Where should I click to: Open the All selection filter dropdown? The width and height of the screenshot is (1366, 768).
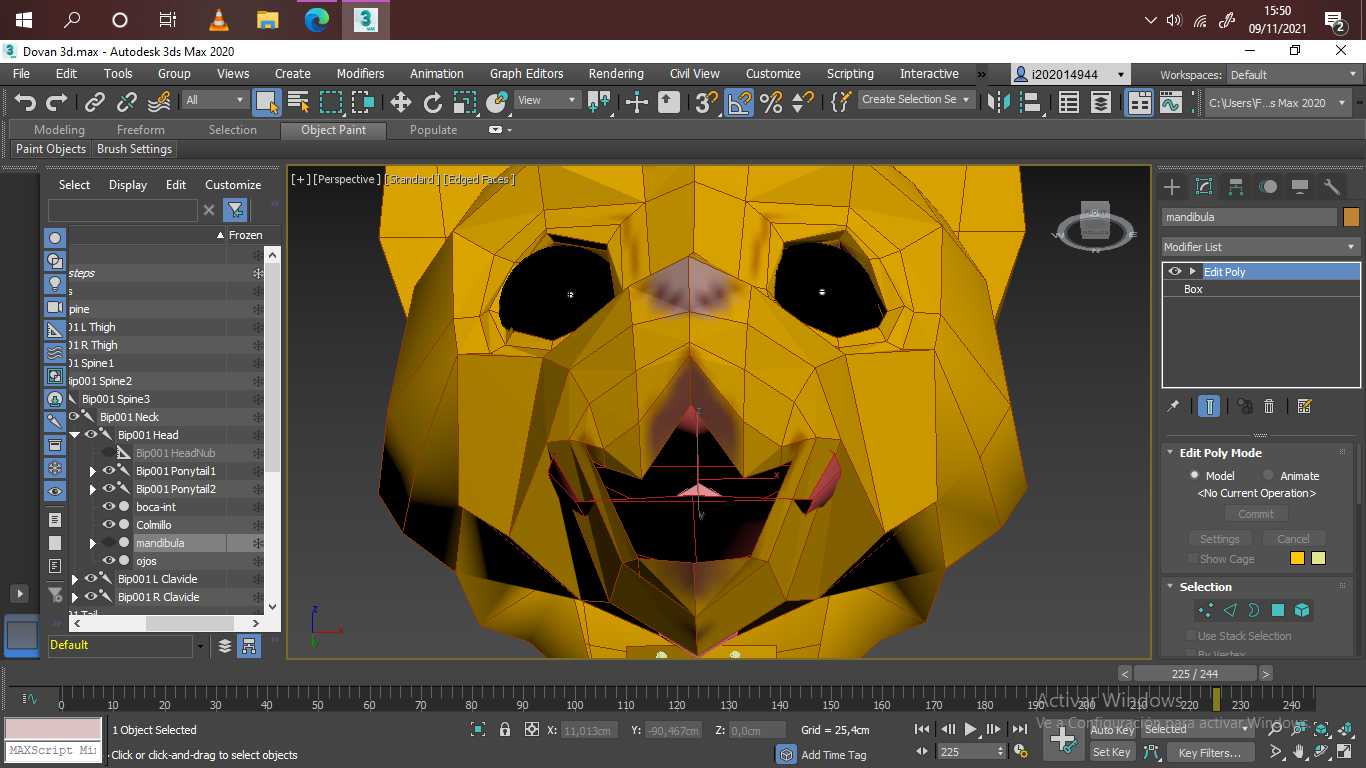coord(215,100)
